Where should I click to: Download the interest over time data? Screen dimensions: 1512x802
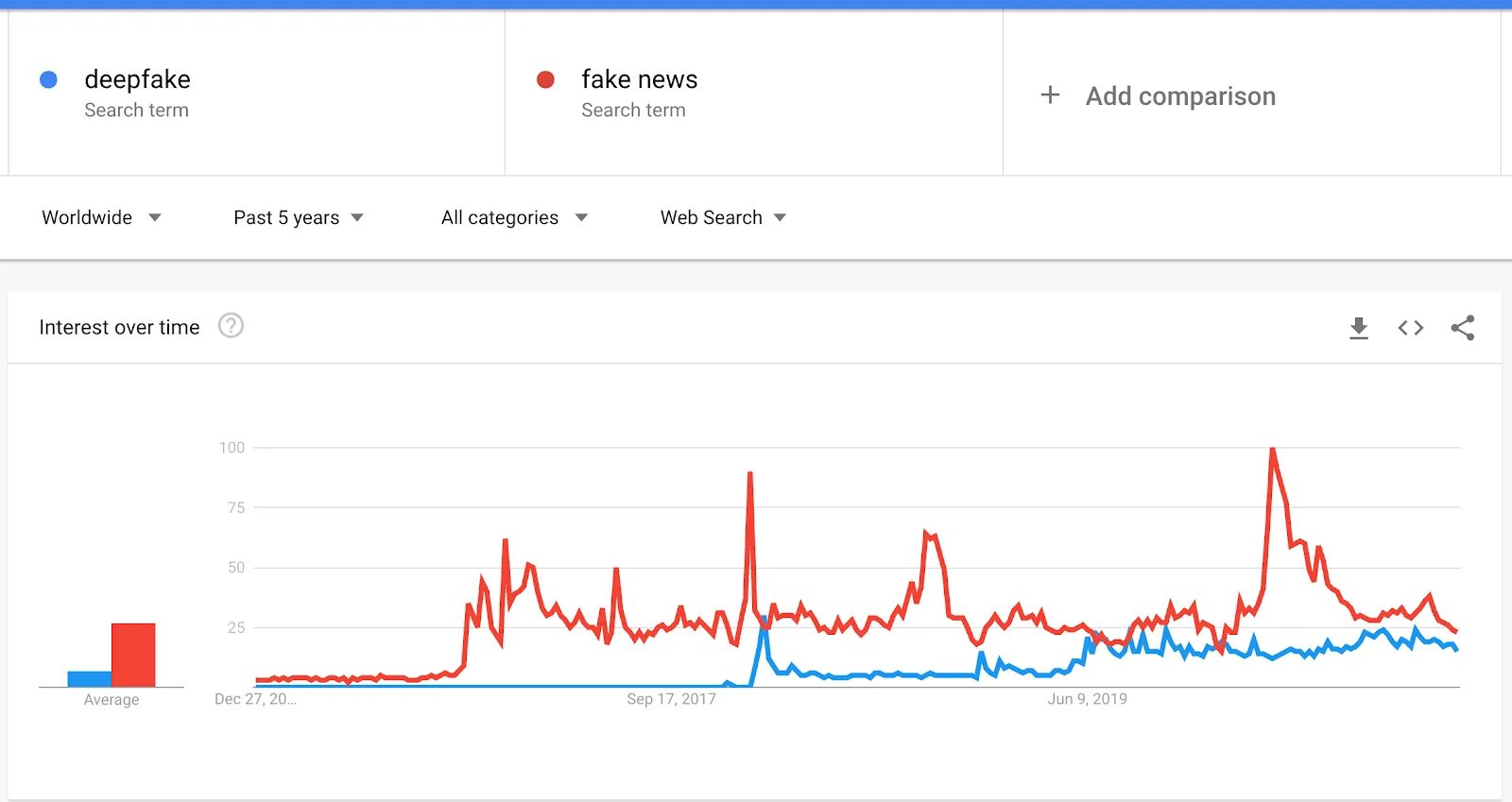coord(1359,328)
